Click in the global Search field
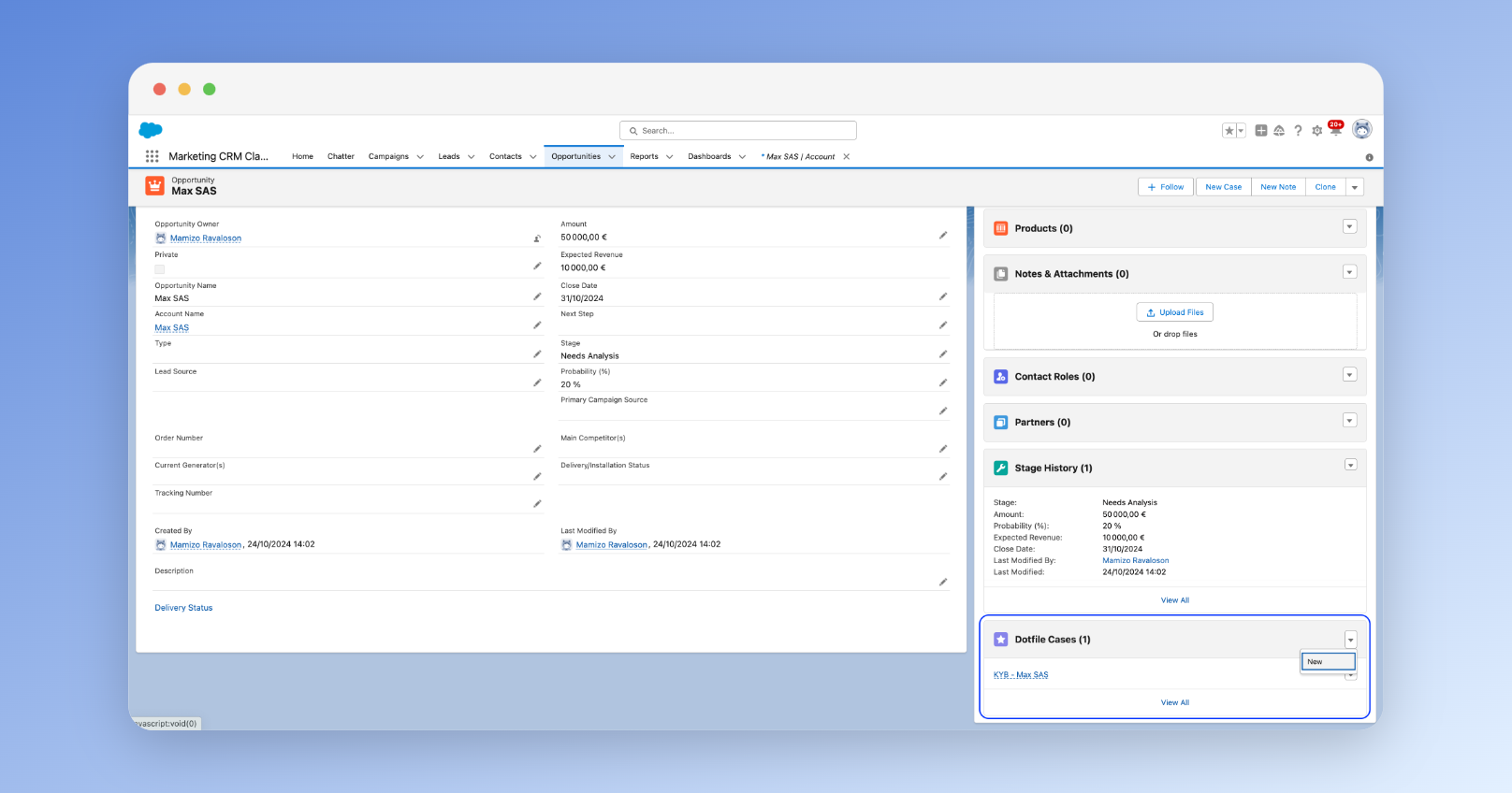 tap(738, 131)
